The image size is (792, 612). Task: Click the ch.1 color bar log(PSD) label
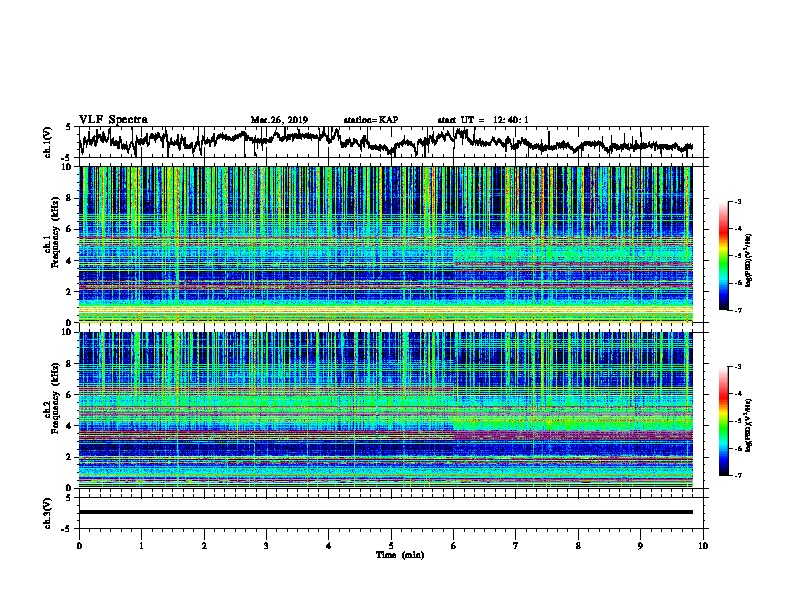point(749,260)
